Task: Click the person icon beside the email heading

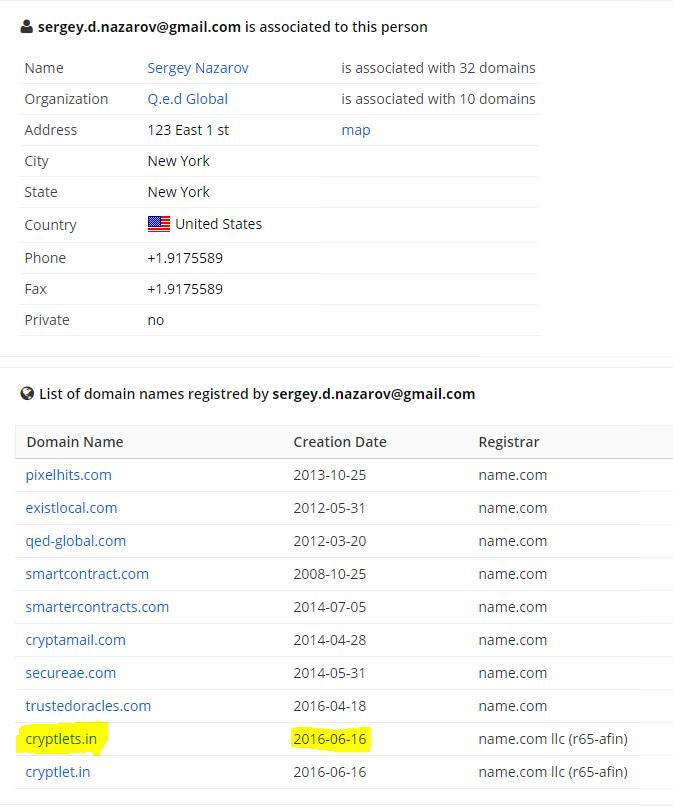Action: 27,27
